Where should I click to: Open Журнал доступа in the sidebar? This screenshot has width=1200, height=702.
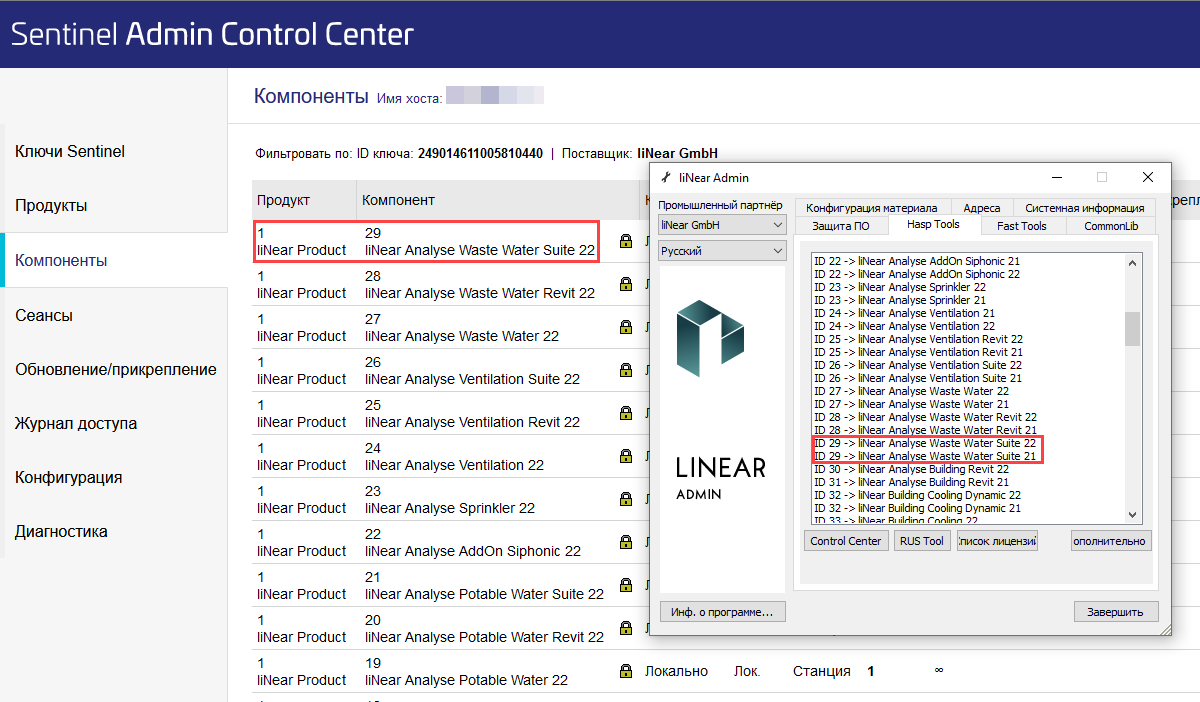point(76,423)
